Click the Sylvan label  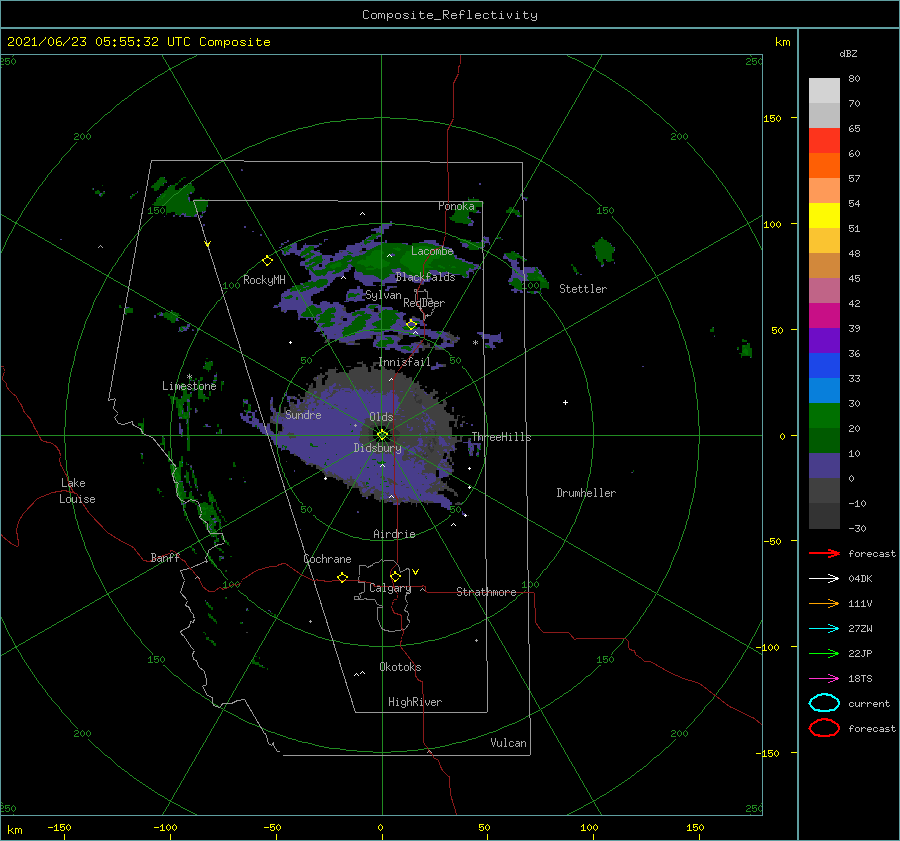[x=383, y=295]
